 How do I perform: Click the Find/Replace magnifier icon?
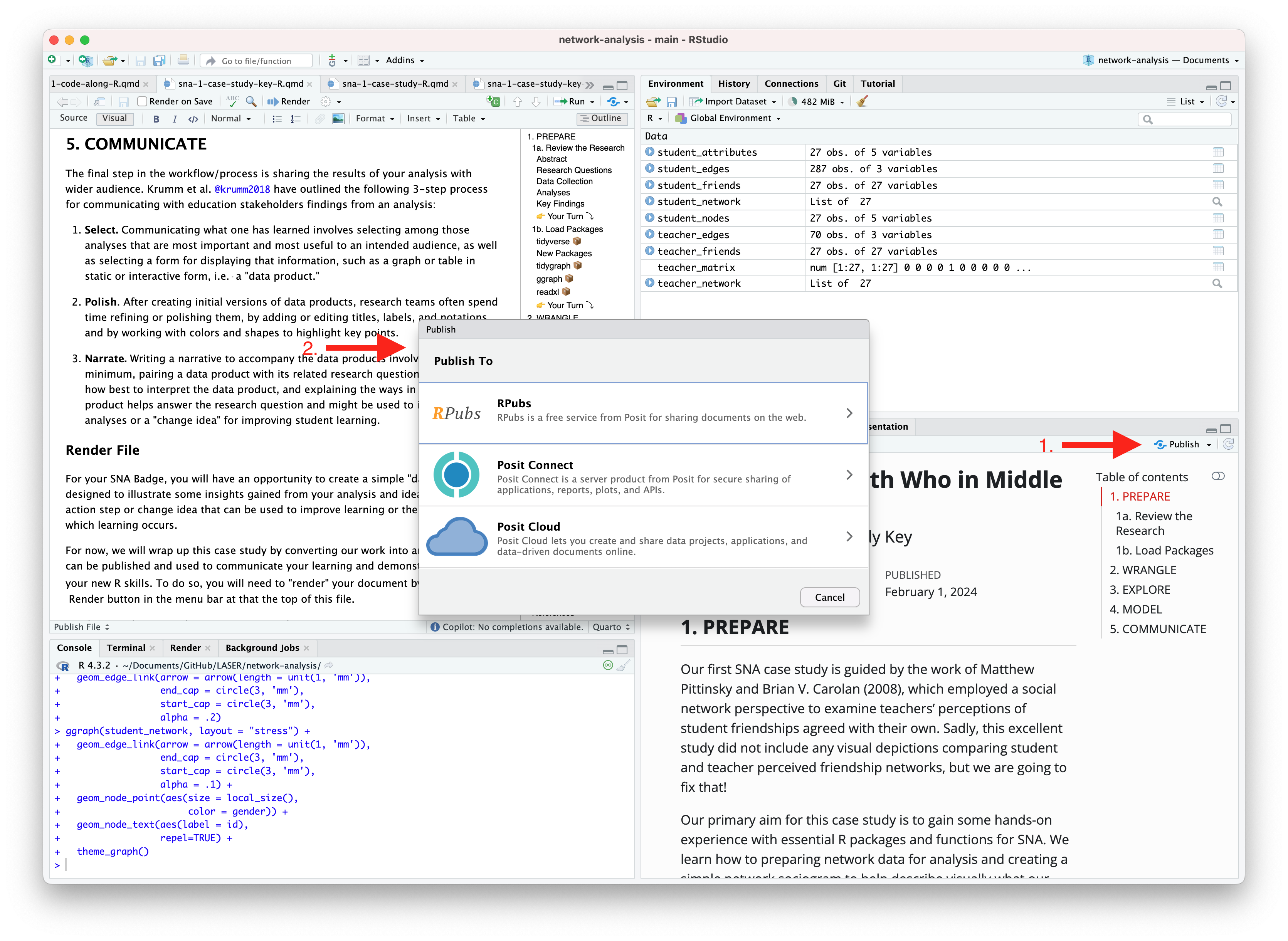pos(251,101)
